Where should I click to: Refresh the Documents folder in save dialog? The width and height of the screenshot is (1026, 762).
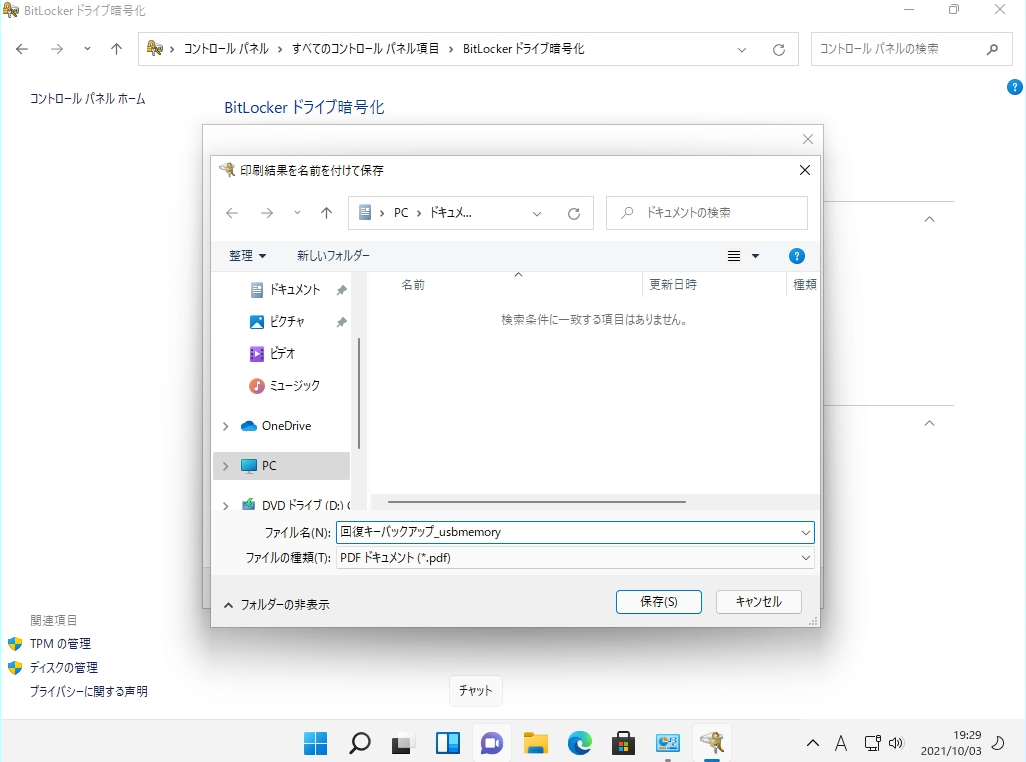point(574,213)
